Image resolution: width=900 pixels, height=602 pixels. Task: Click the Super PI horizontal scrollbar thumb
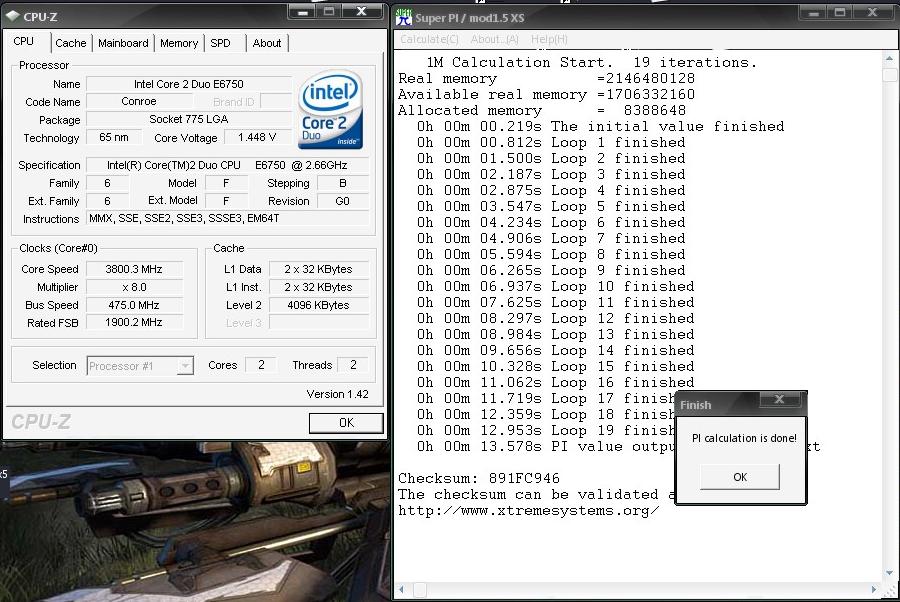tap(420, 589)
